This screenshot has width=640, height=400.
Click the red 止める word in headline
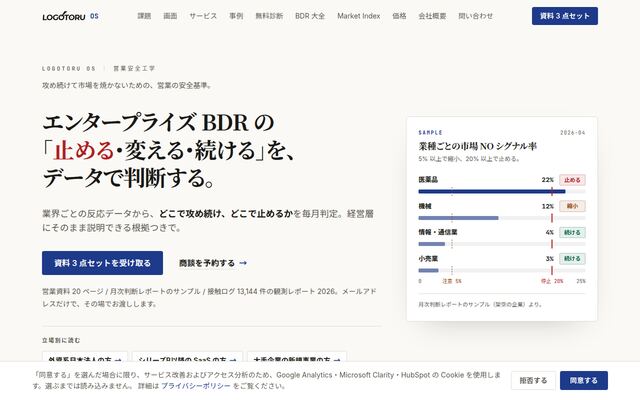click(84, 150)
